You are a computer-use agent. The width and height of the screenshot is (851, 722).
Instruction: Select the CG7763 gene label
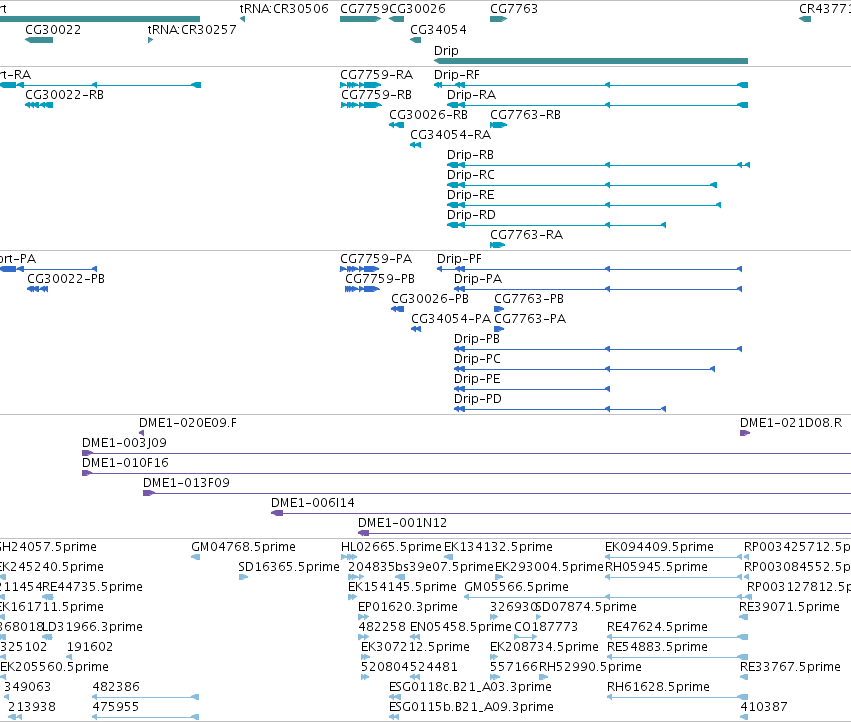pos(514,9)
